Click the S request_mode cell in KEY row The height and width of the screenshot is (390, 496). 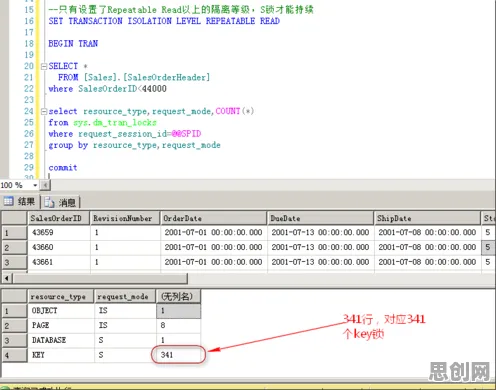[x=125, y=355]
